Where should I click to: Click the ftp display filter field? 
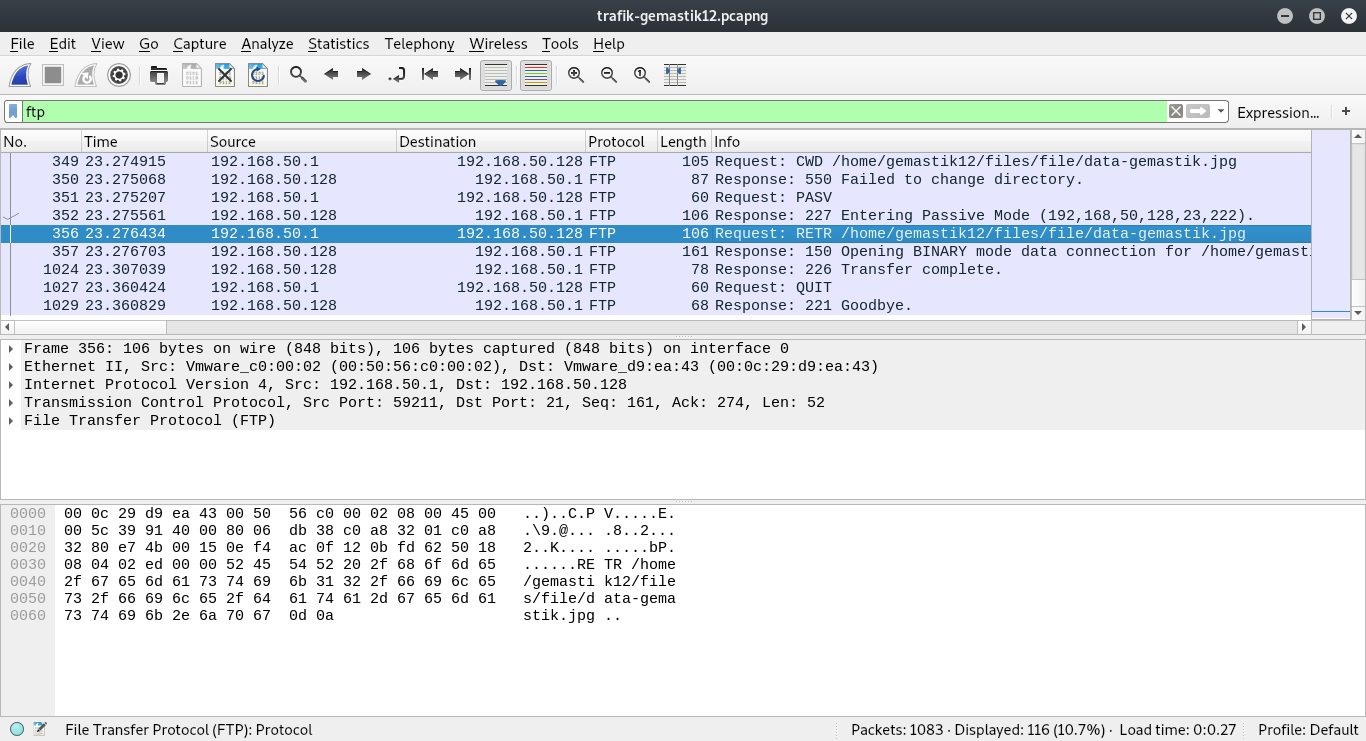click(x=594, y=112)
